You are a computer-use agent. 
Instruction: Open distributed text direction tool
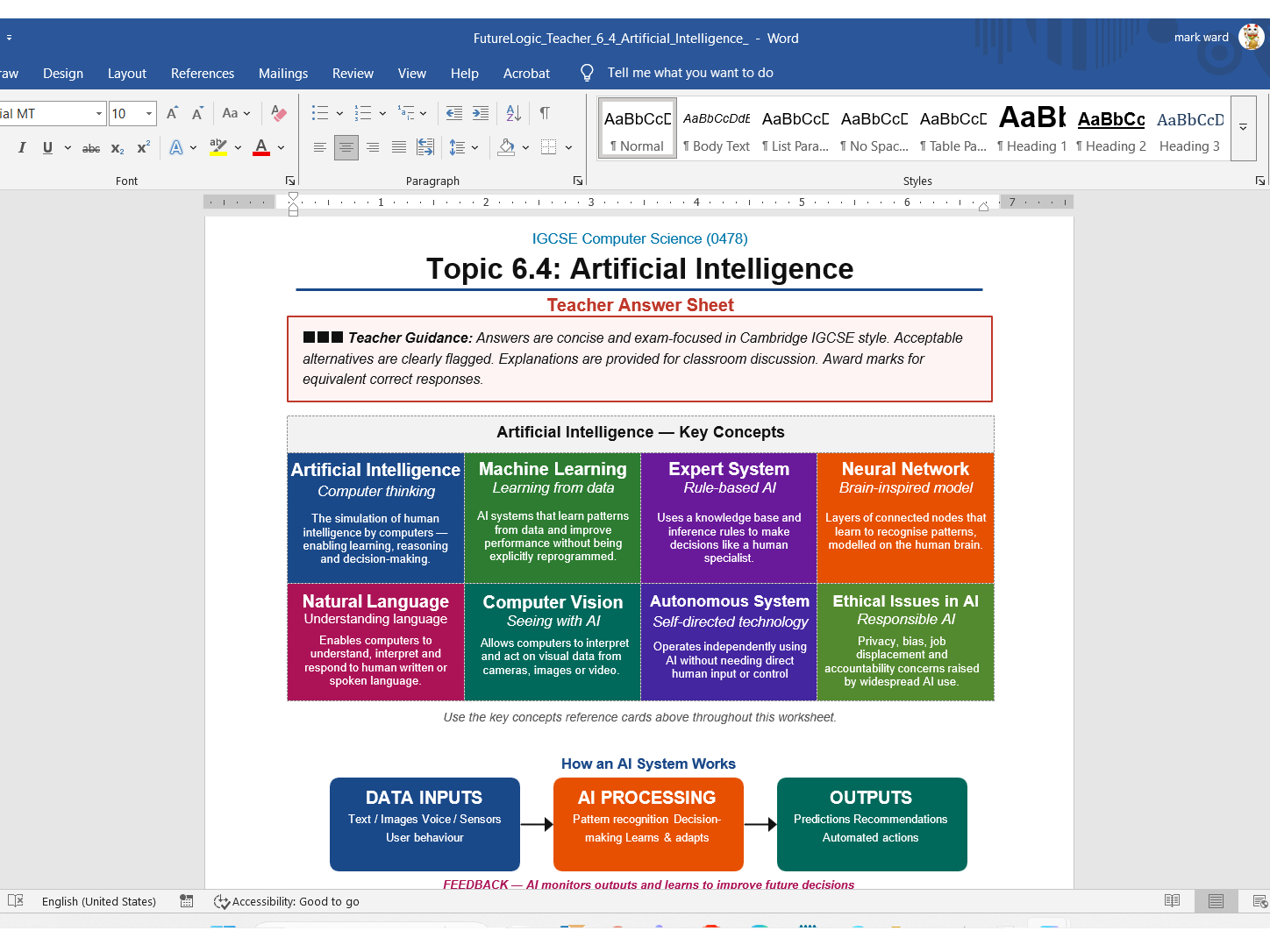click(425, 148)
